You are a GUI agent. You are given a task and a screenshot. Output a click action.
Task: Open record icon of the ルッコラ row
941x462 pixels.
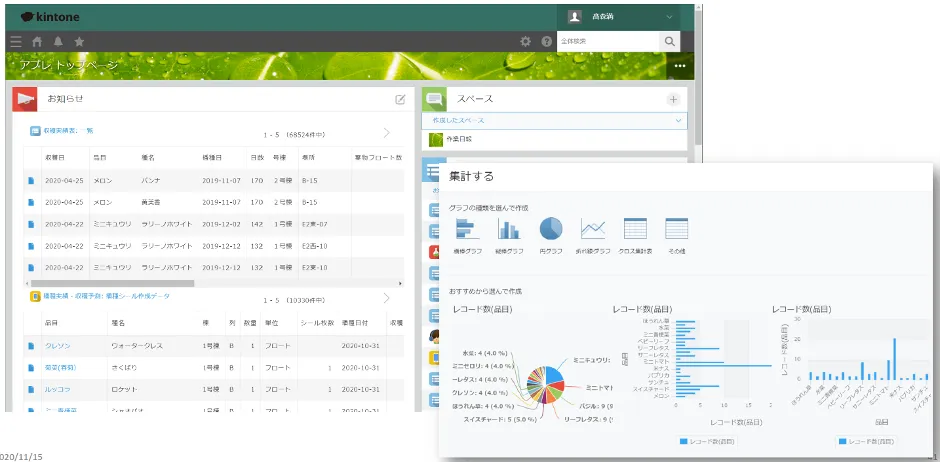pos(31,389)
